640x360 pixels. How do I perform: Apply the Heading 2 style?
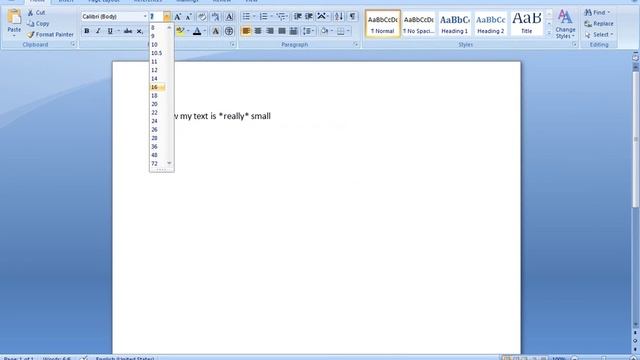(490, 24)
